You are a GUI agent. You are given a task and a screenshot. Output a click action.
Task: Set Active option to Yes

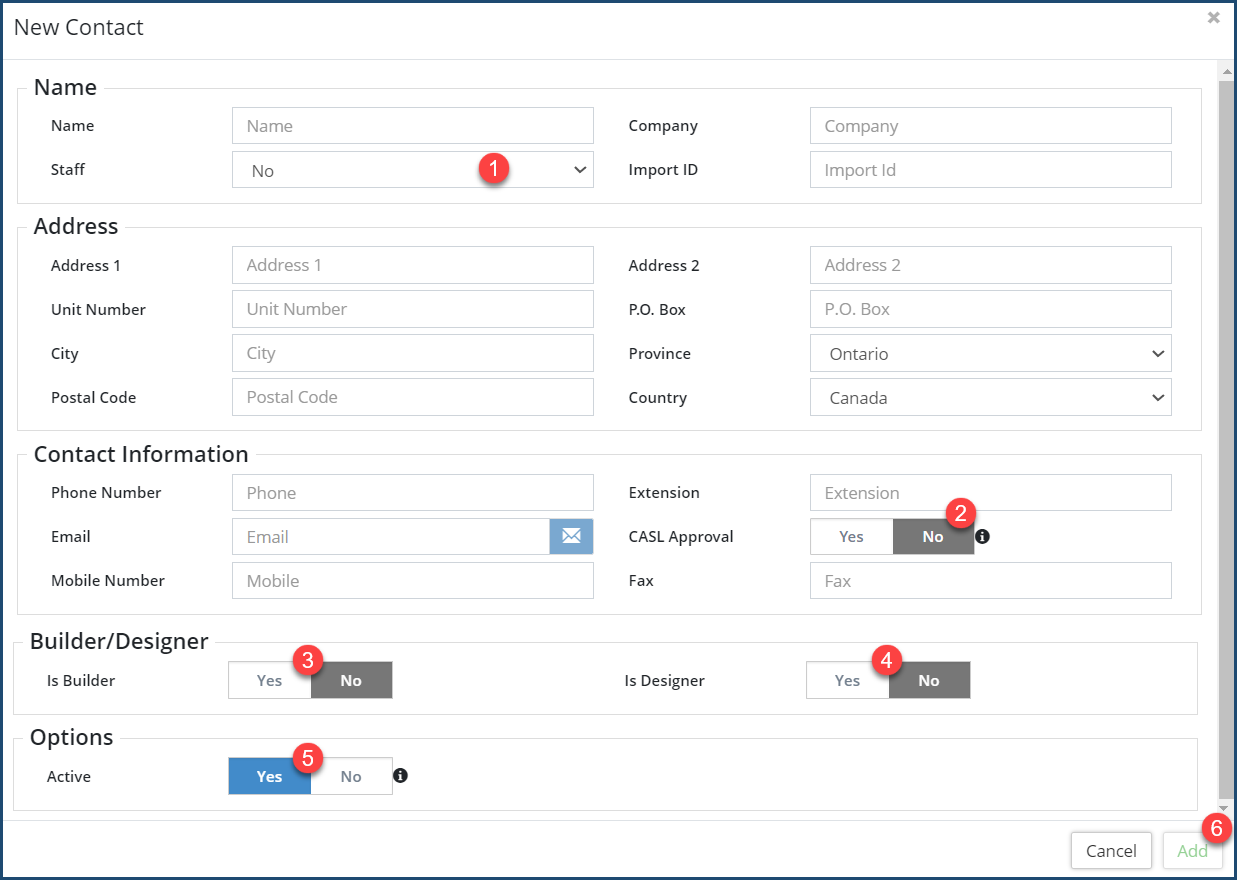click(269, 776)
